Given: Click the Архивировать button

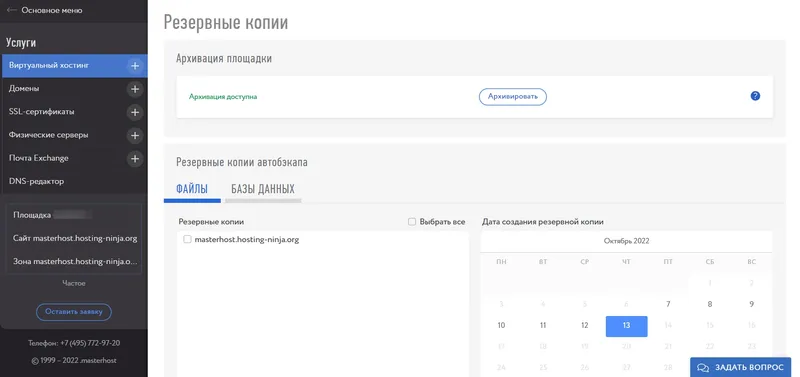Looking at the screenshot, I should pyautogui.click(x=512, y=96).
